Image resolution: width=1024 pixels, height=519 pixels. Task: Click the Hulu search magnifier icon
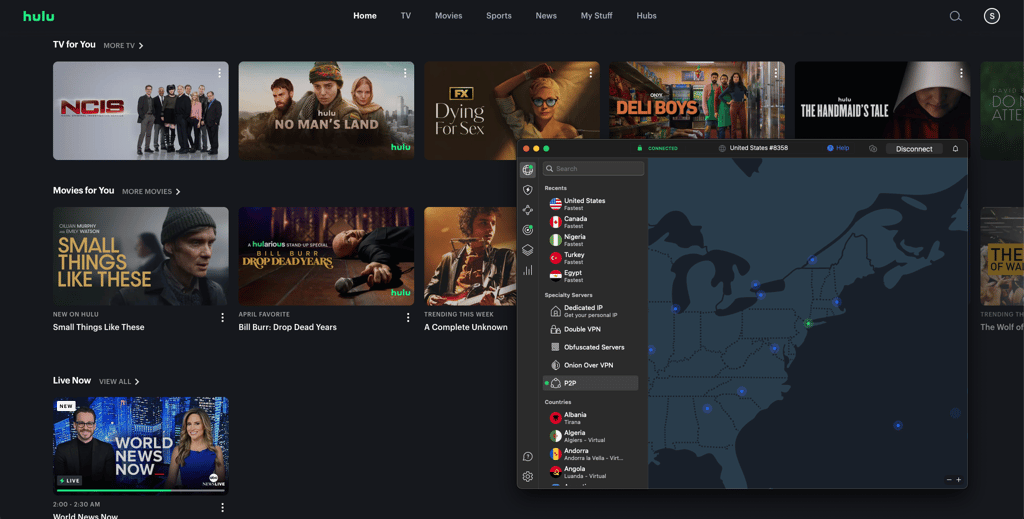tap(955, 16)
